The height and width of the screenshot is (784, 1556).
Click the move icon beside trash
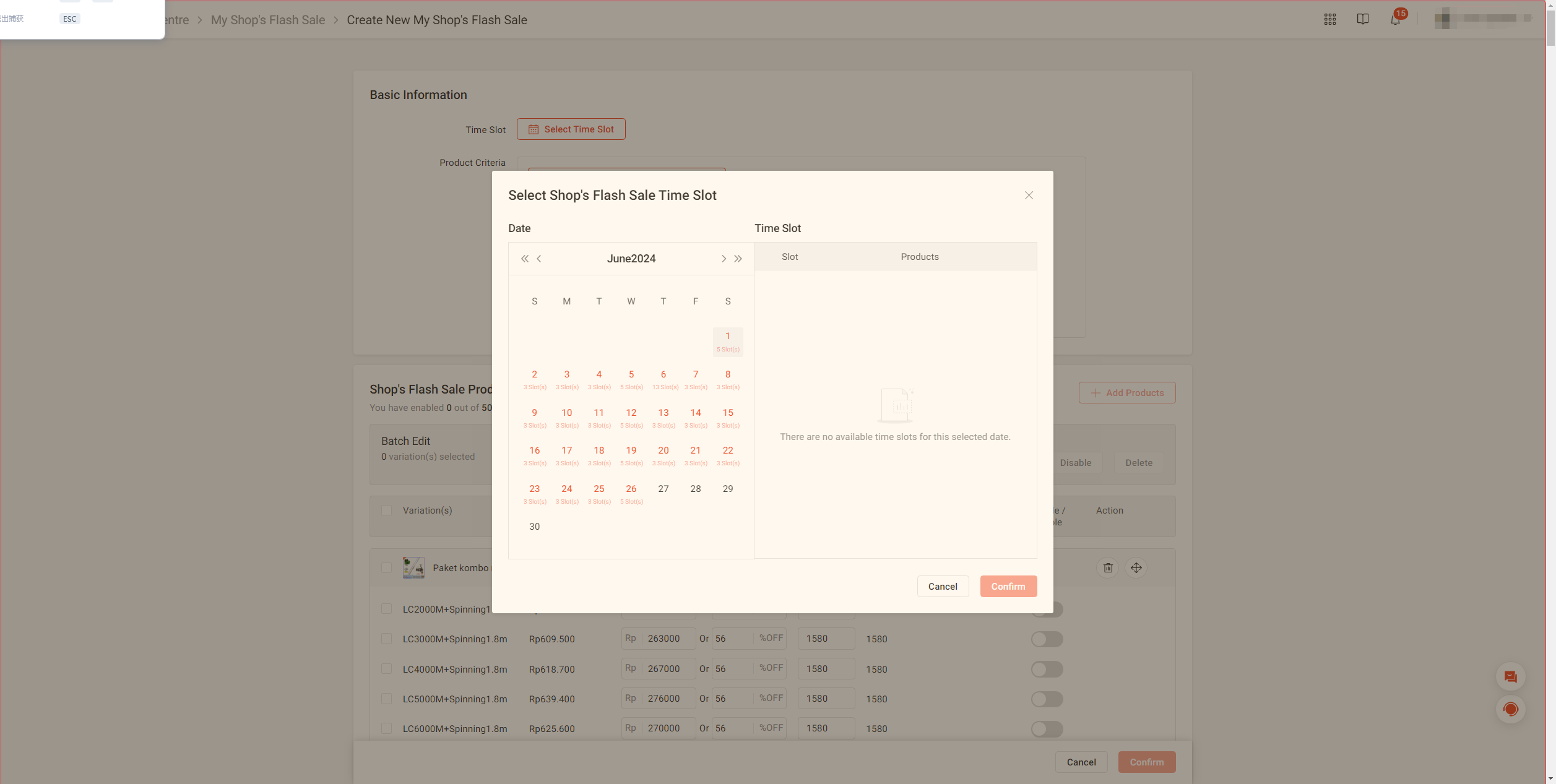(1136, 567)
